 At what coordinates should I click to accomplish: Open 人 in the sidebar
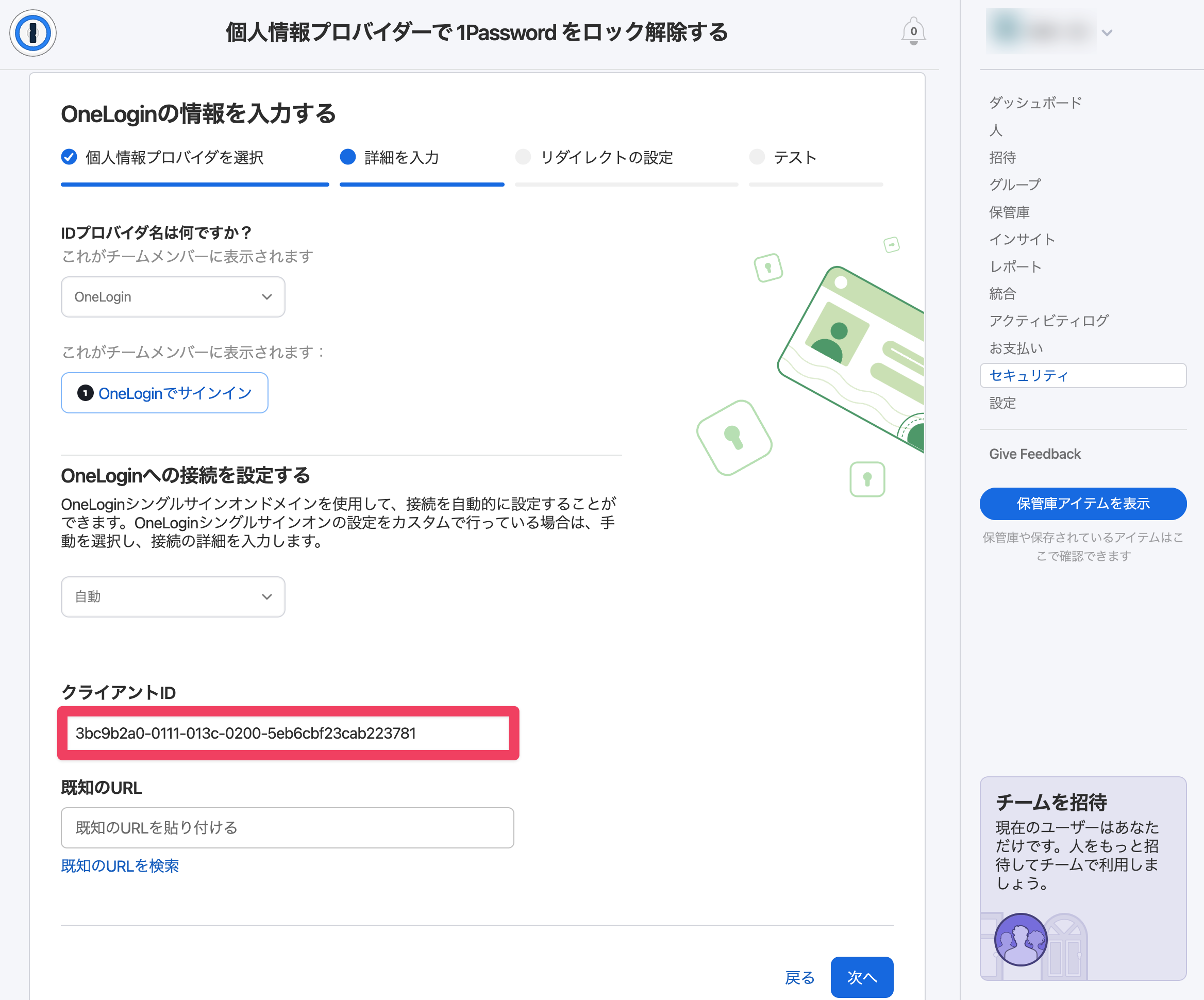click(996, 130)
